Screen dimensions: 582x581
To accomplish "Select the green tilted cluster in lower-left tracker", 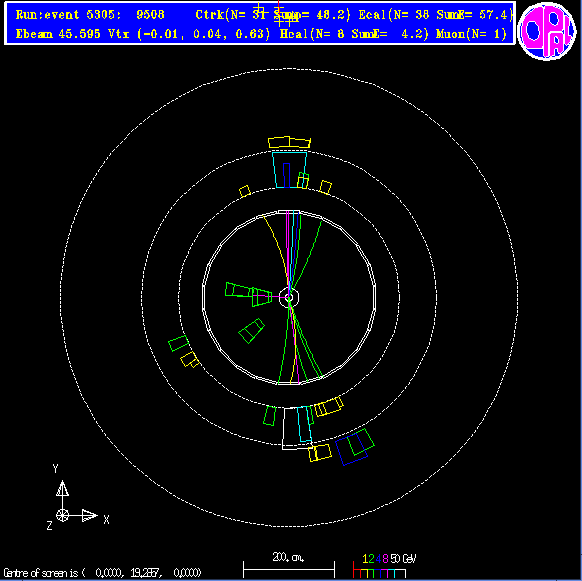I will tap(252, 330).
